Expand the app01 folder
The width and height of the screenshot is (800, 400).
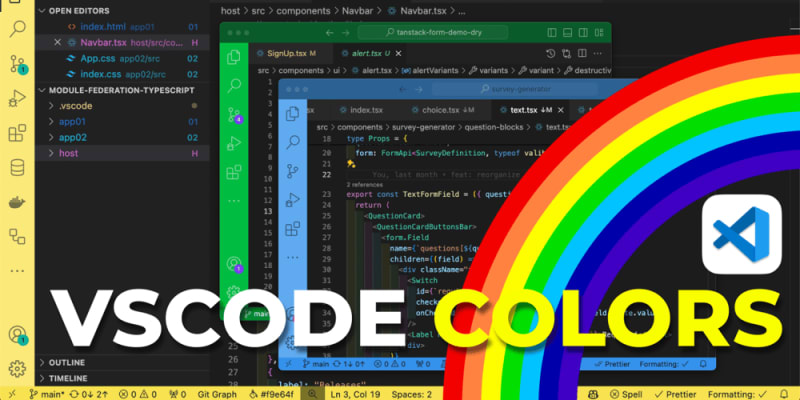(72, 121)
